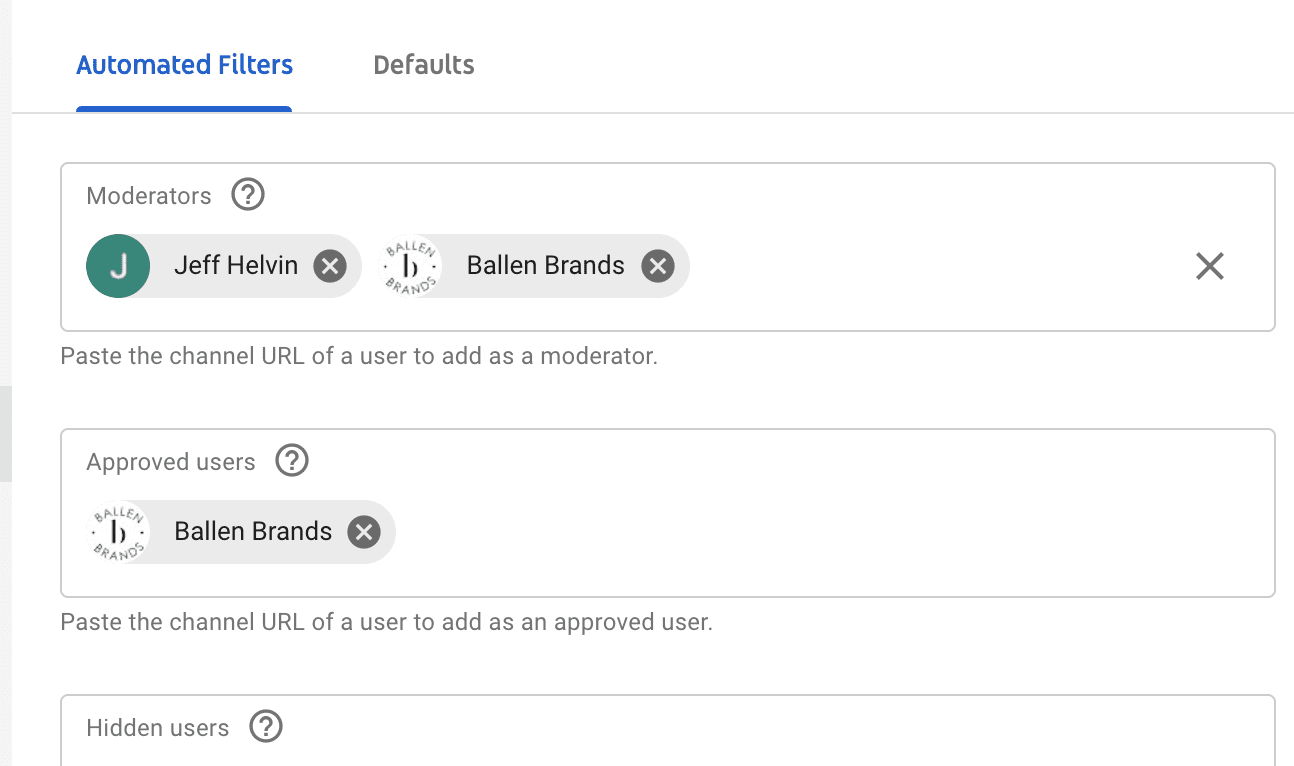
Task: Select the Ballen Brands name in Approved users
Action: pyautogui.click(x=253, y=532)
